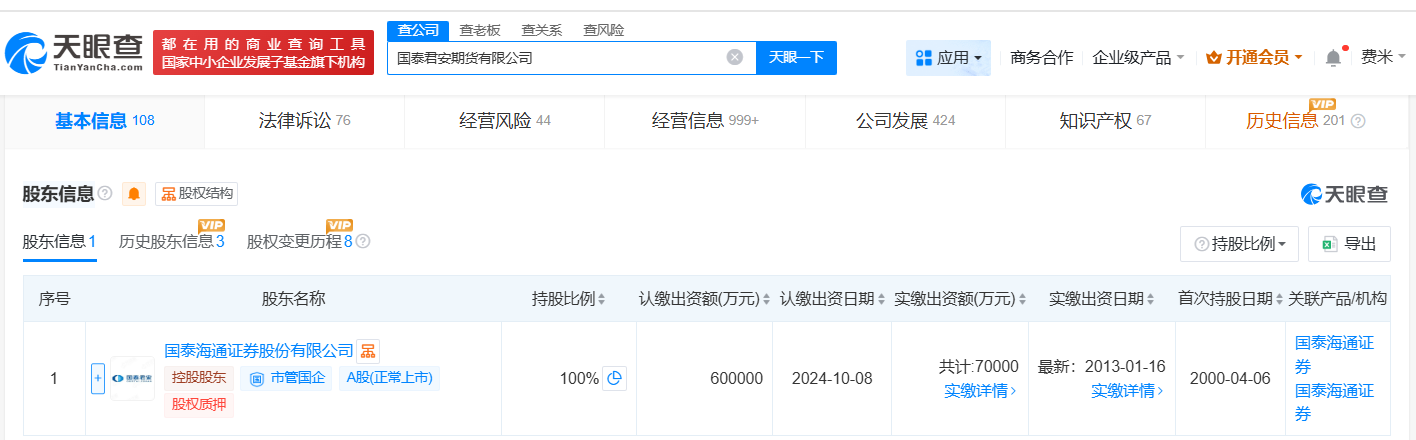Screen dimensions: 1416x440
Task: Click help icon beside 历史信息 tab
Action: coord(1358,122)
